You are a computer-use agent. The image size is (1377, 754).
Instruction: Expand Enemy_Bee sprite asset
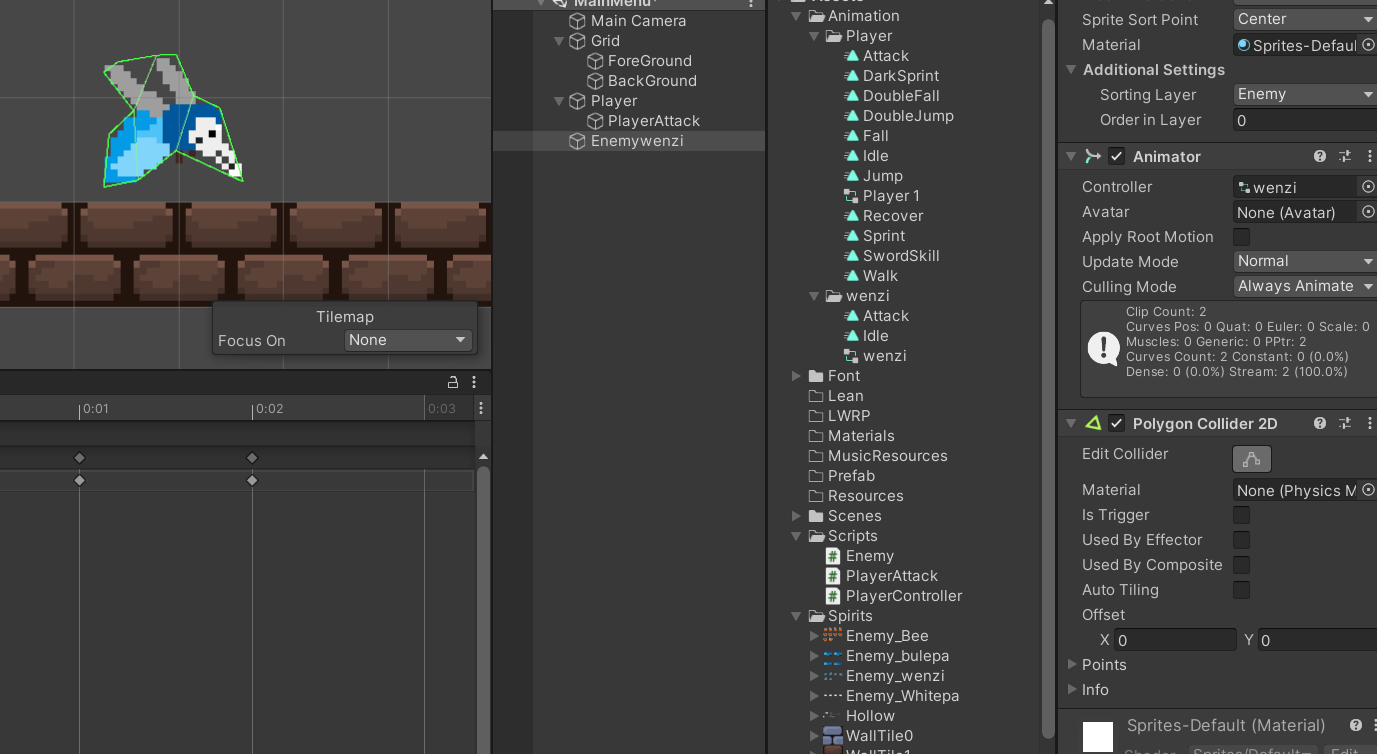(x=814, y=636)
